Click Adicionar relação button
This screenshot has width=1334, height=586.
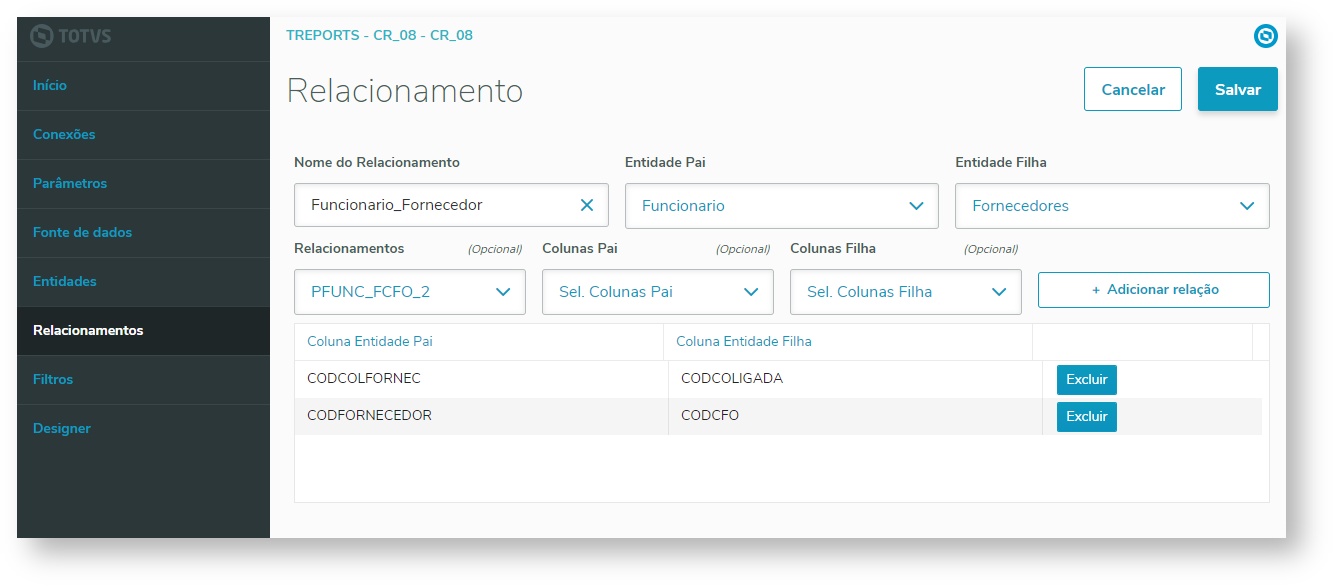(1153, 290)
